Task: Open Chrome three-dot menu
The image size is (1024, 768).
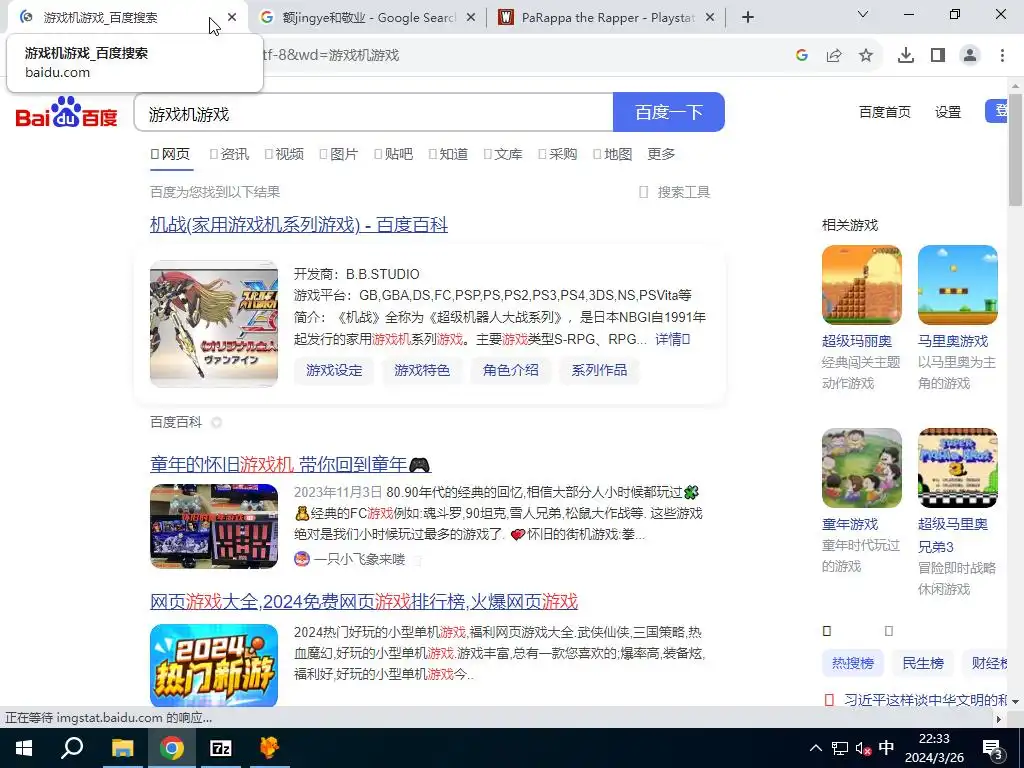Action: pos(1002,56)
